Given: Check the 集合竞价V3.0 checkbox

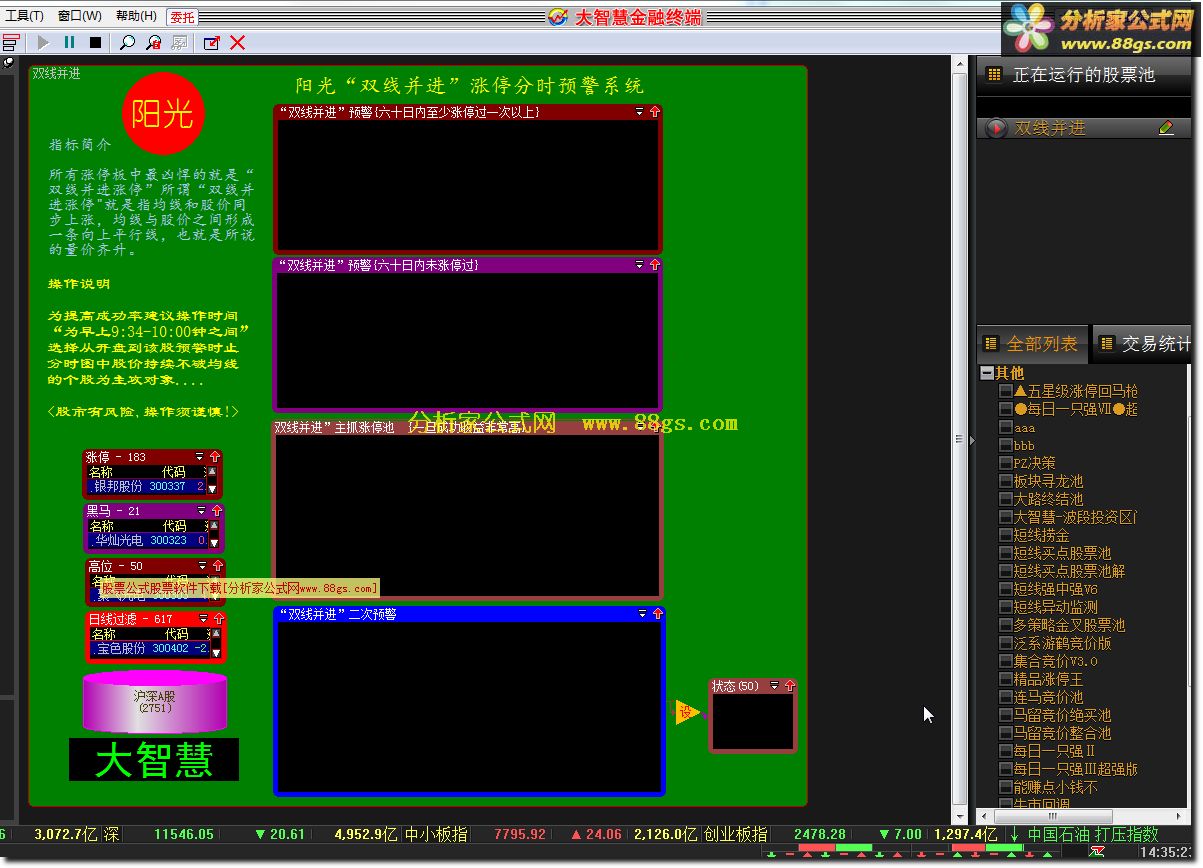Looking at the screenshot, I should pyautogui.click(x=1006, y=661).
